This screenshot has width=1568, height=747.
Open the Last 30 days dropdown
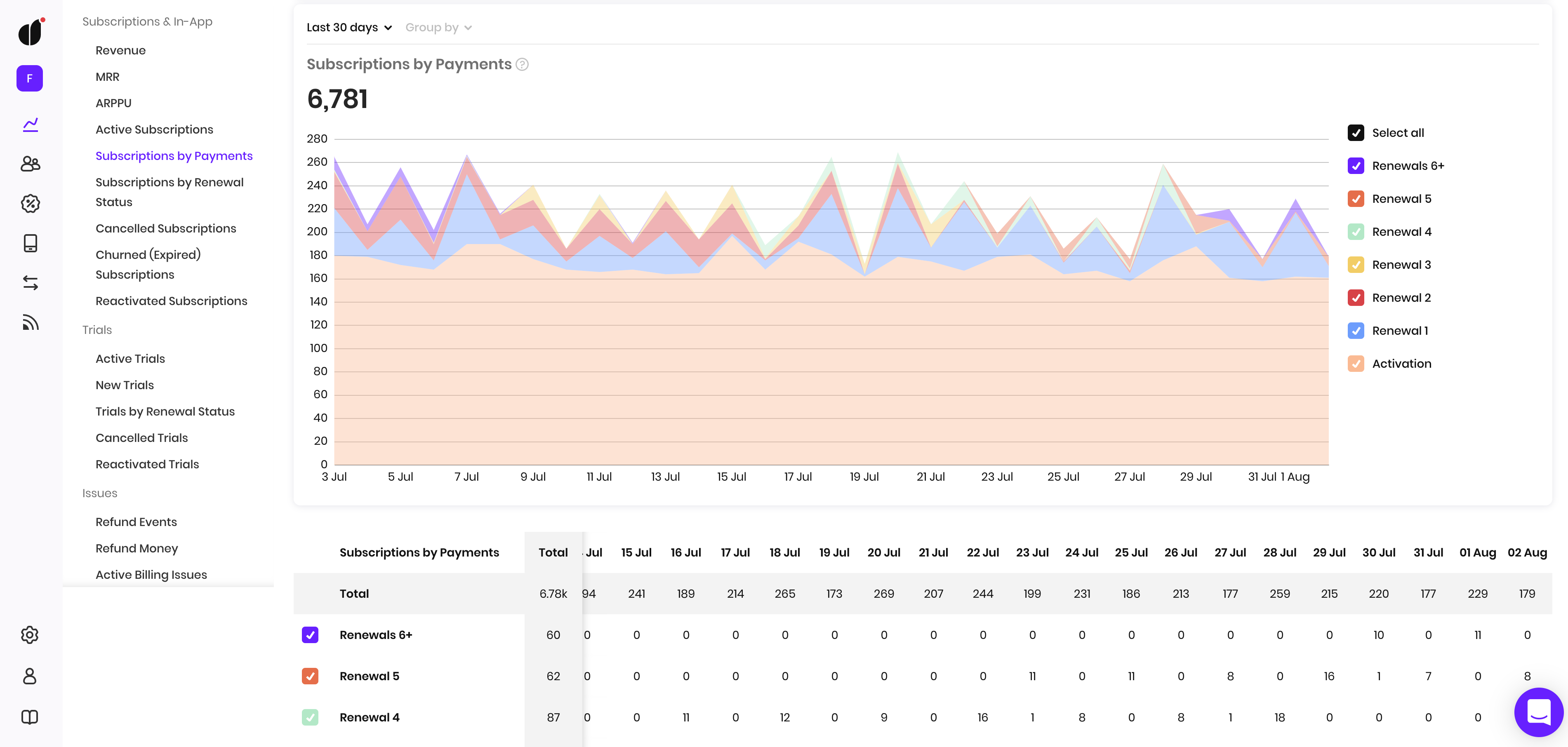(349, 27)
